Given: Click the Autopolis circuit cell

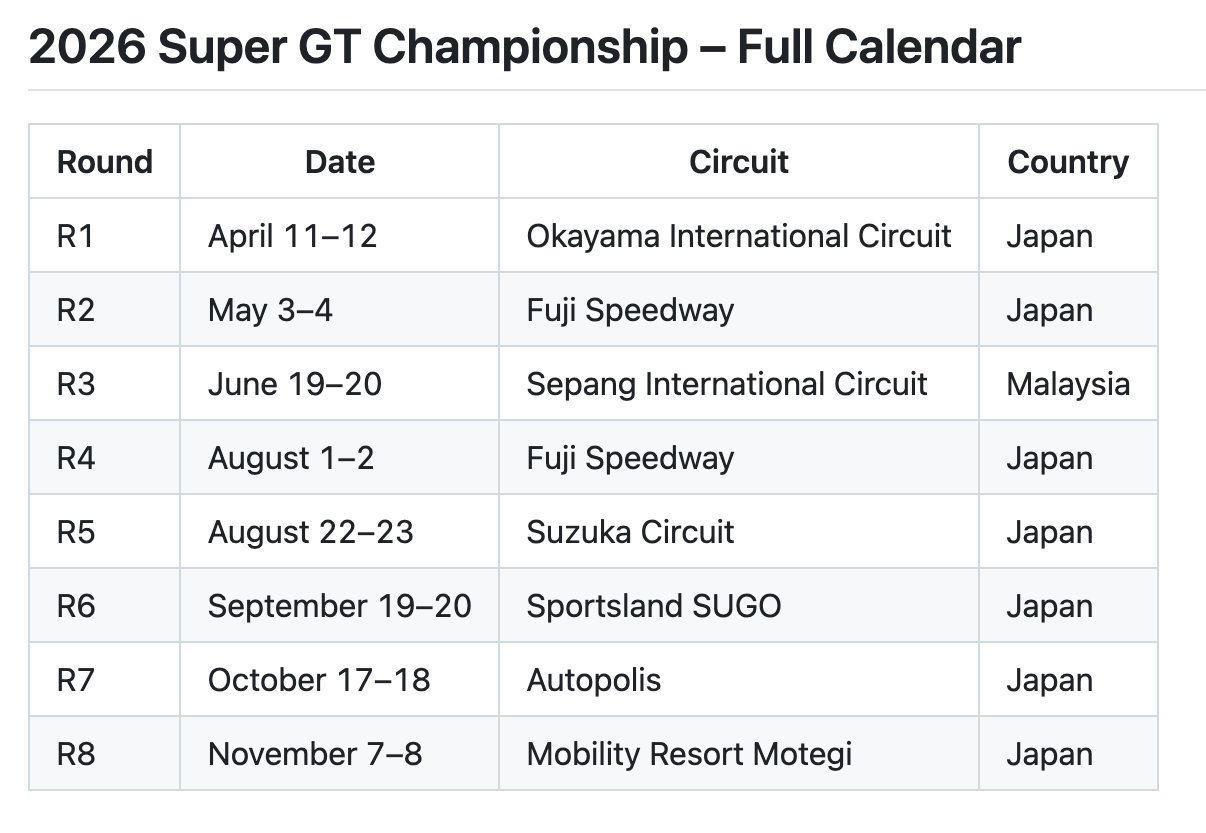Looking at the screenshot, I should click(x=594, y=680).
